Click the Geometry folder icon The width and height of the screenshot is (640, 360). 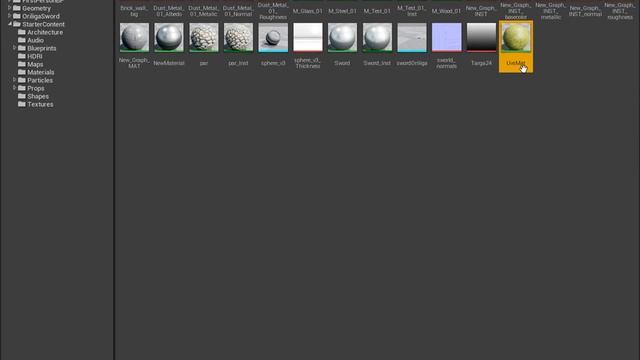[17, 8]
